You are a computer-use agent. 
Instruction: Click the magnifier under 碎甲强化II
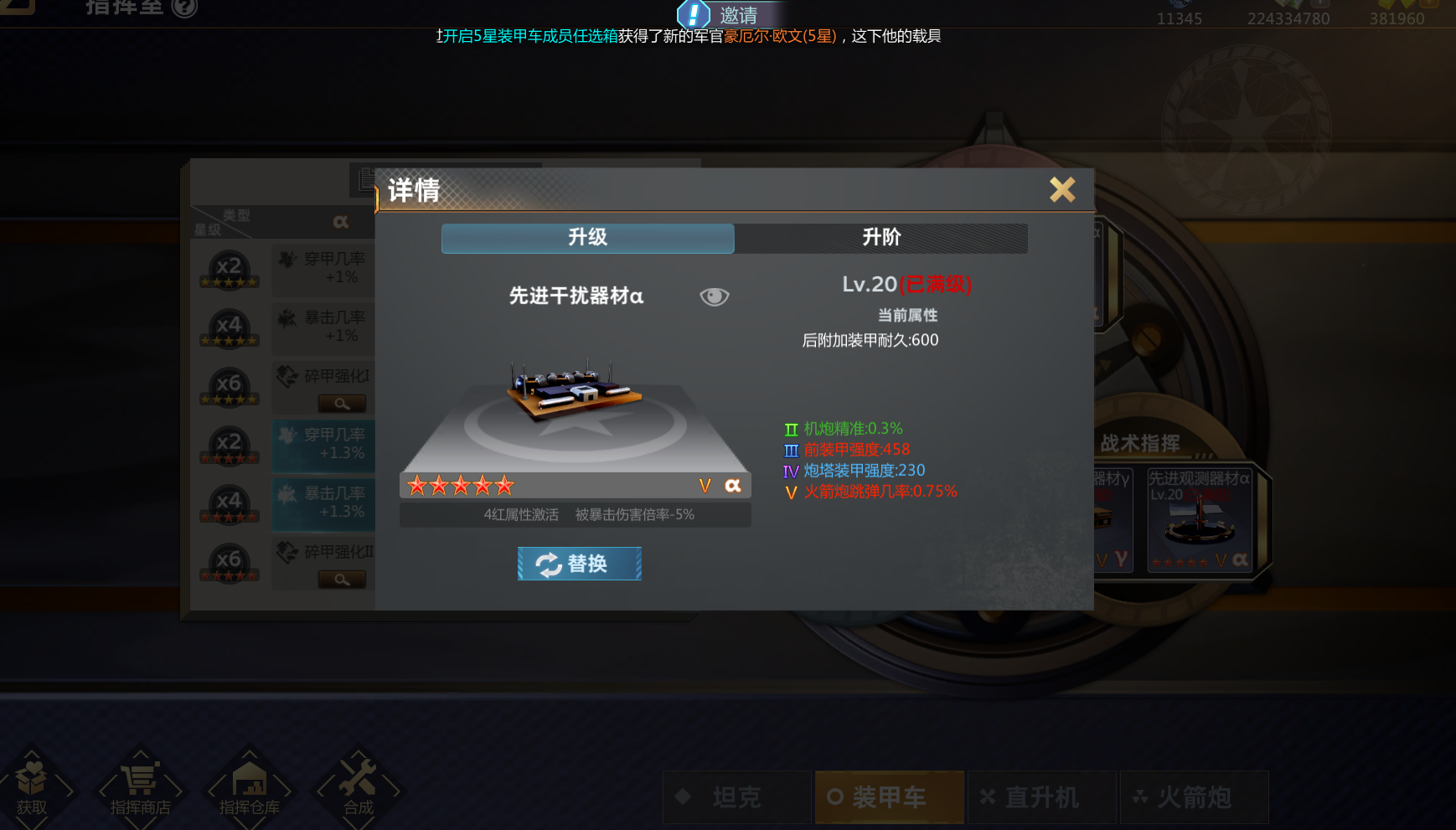[342, 580]
